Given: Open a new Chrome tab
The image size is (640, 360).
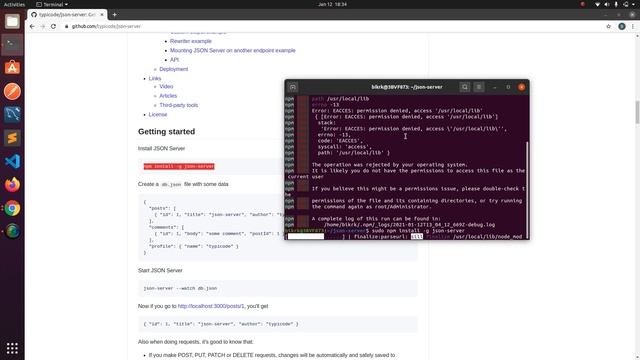Looking at the screenshot, I should (x=114, y=15).
